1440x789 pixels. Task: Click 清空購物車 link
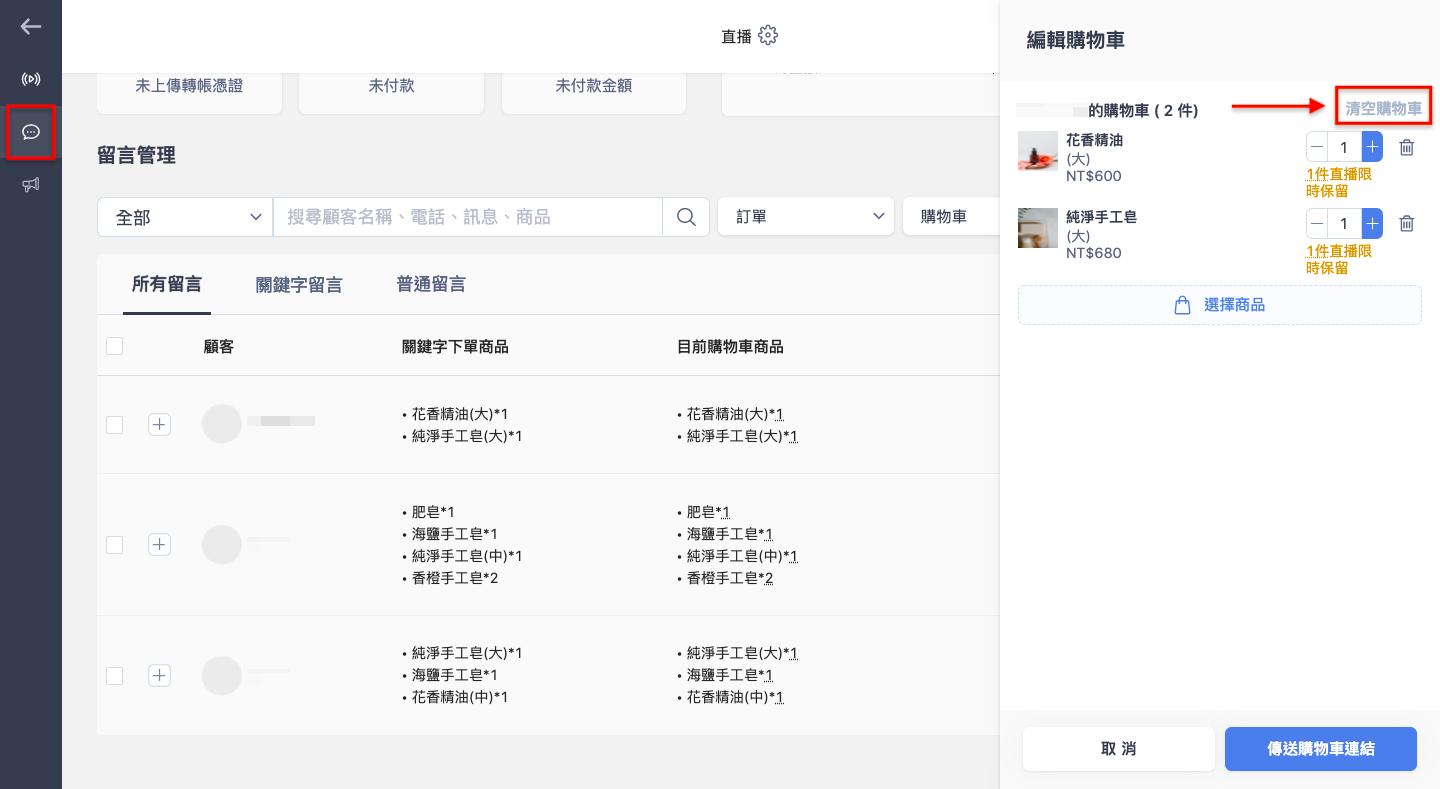[x=1383, y=109]
